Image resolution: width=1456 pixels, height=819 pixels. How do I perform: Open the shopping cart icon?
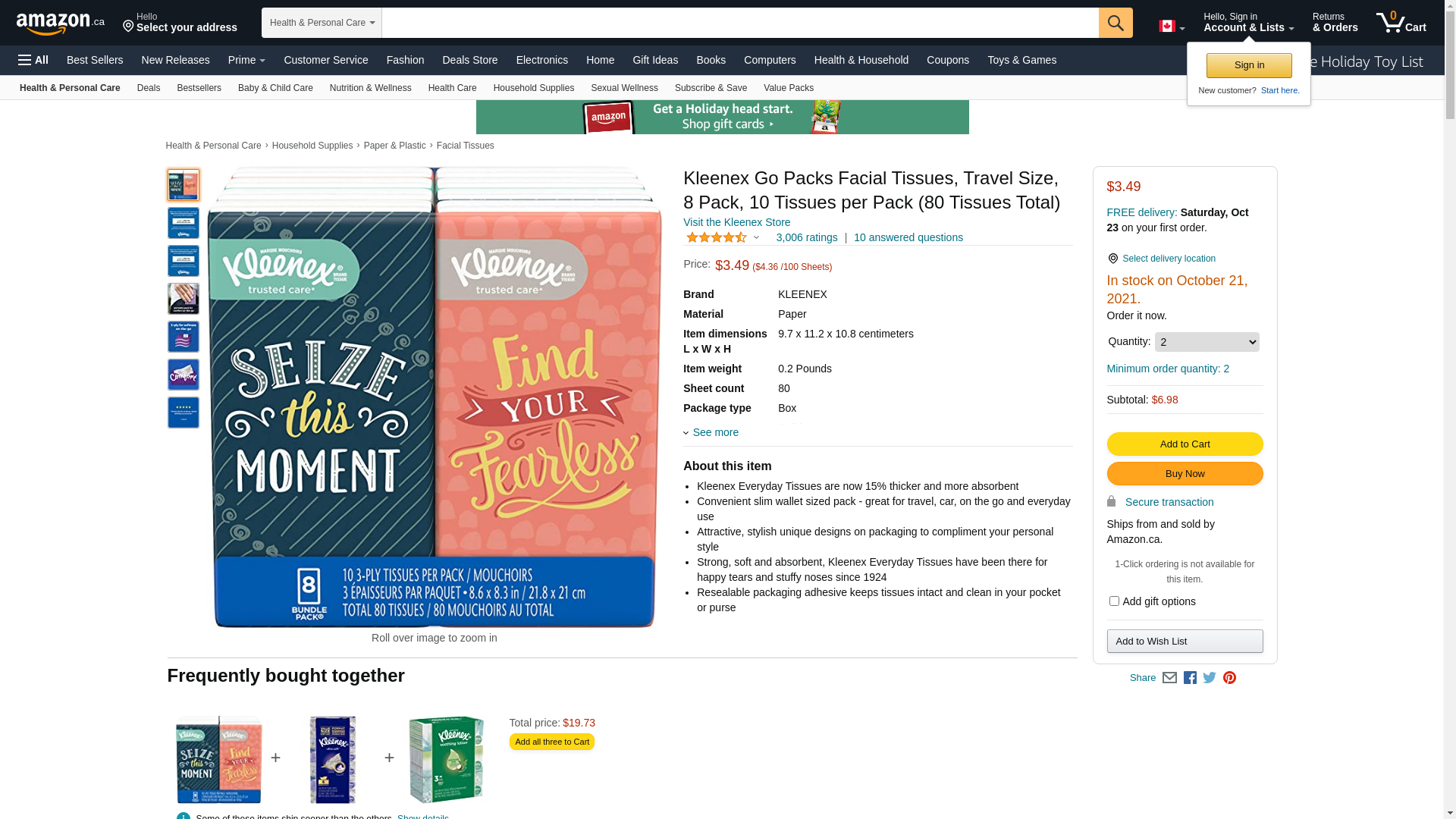click(1401, 23)
